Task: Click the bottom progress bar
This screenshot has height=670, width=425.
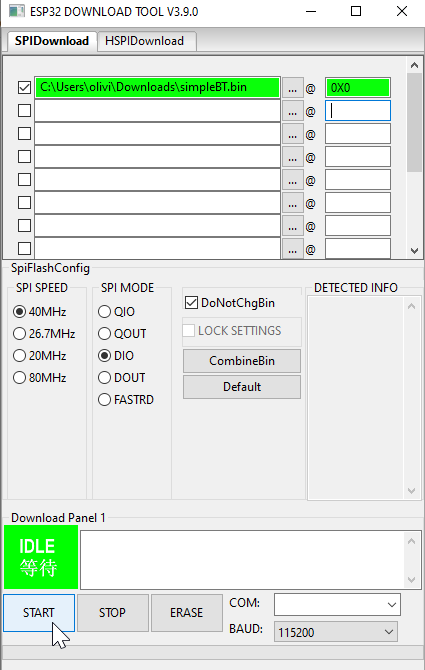Action: [x=213, y=652]
